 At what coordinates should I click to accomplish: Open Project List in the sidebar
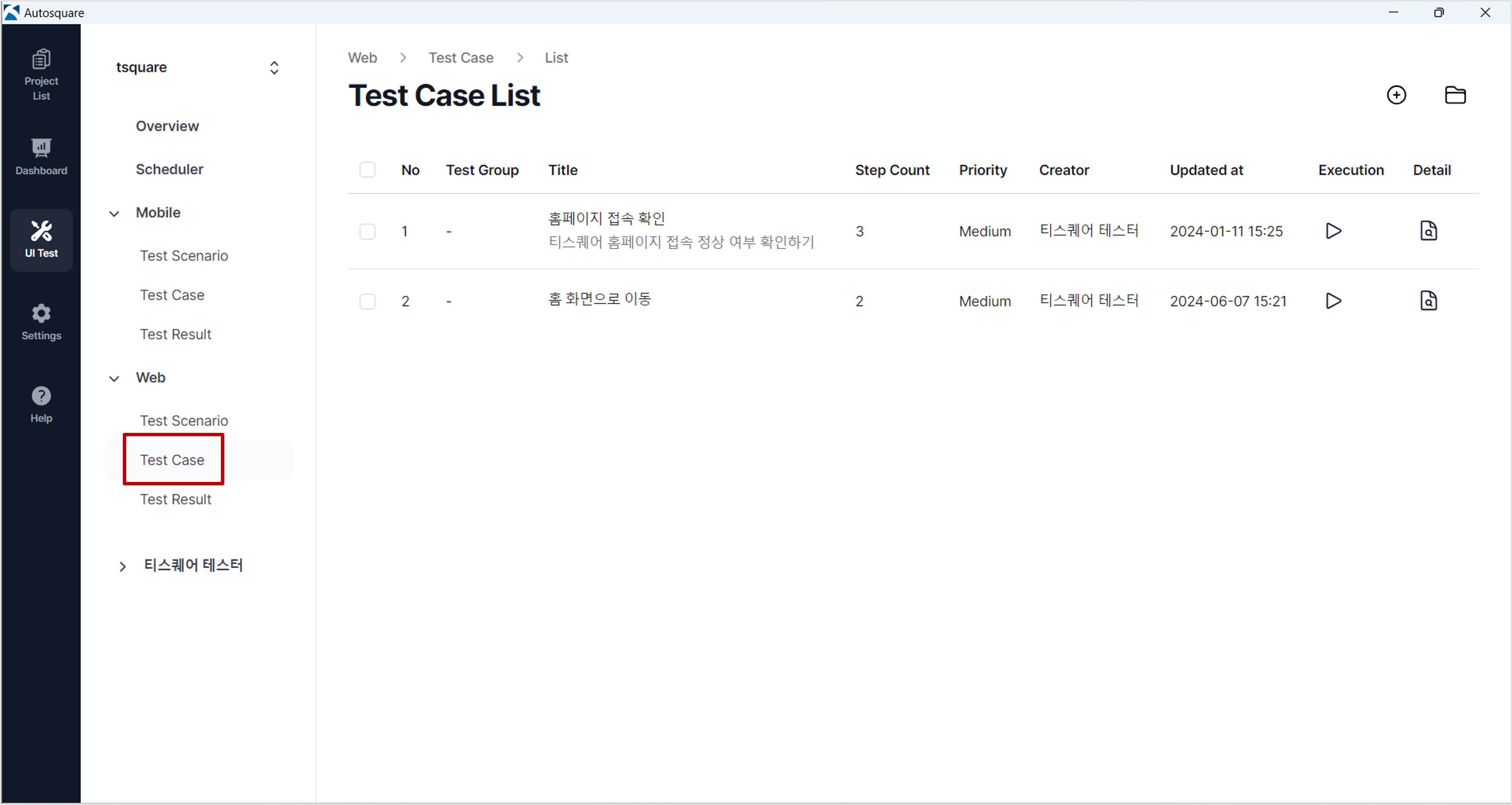pos(41,75)
